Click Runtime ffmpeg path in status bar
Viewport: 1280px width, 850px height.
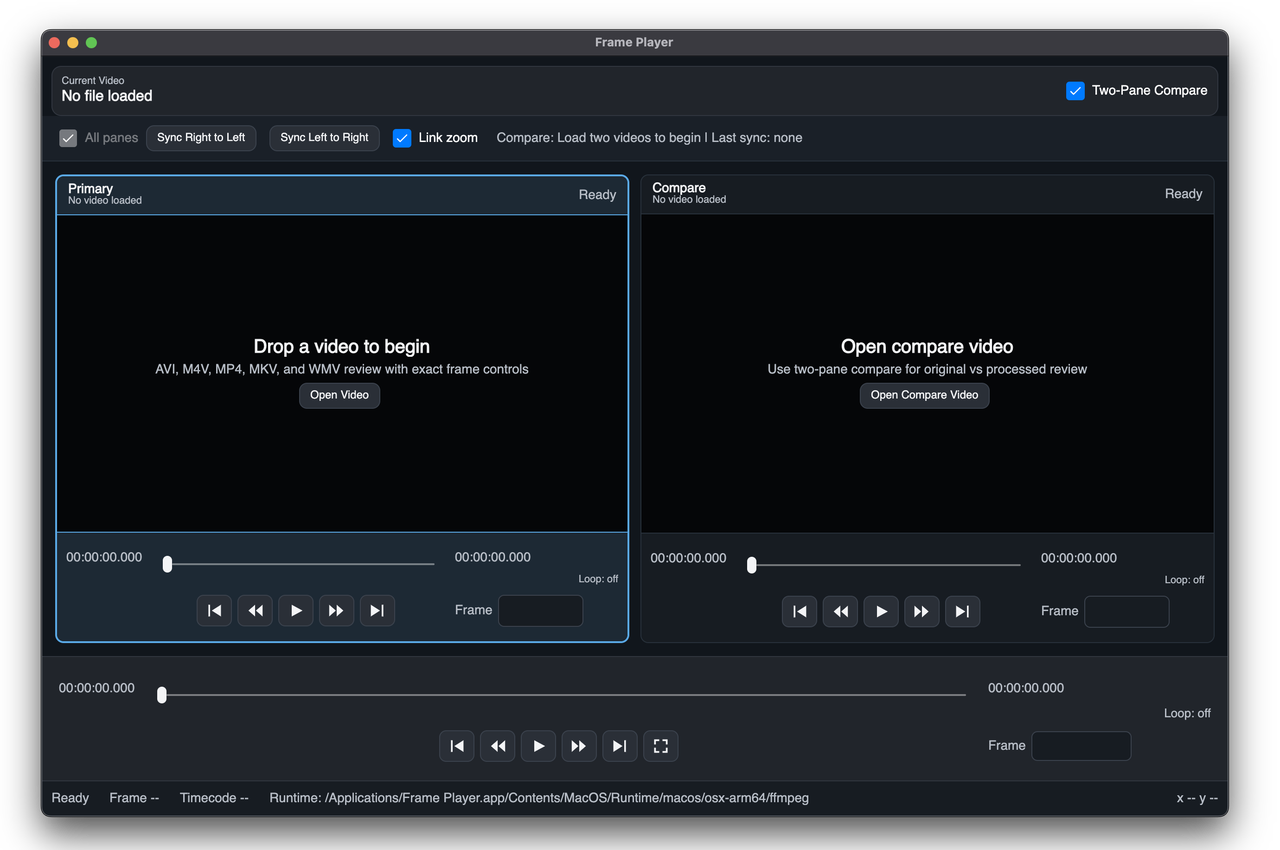pos(539,798)
